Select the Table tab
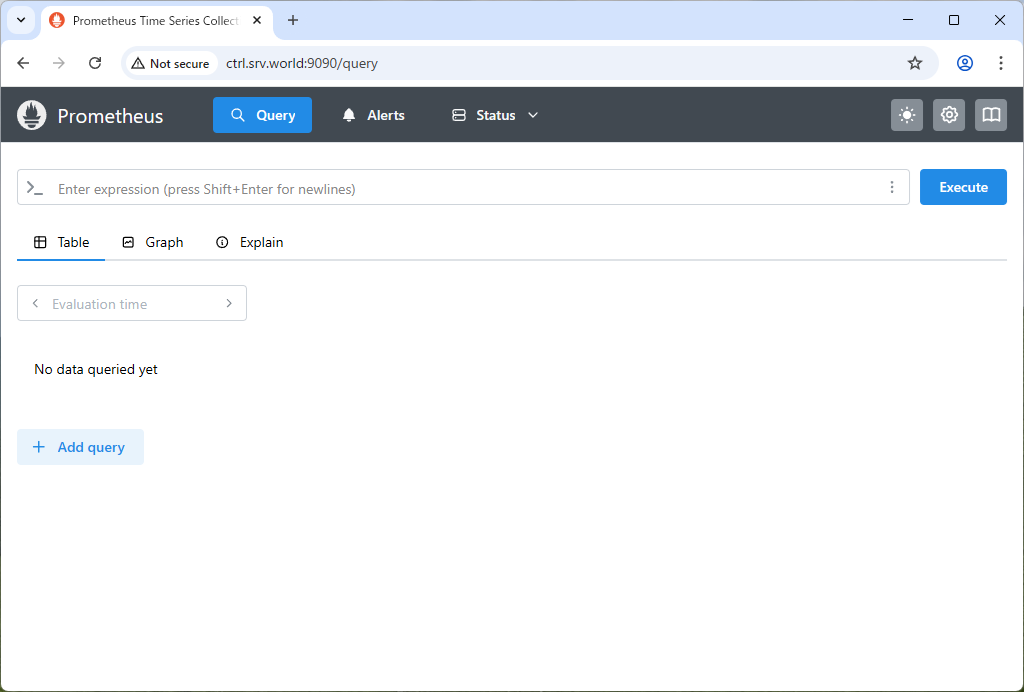The image size is (1024, 692). coord(62,242)
